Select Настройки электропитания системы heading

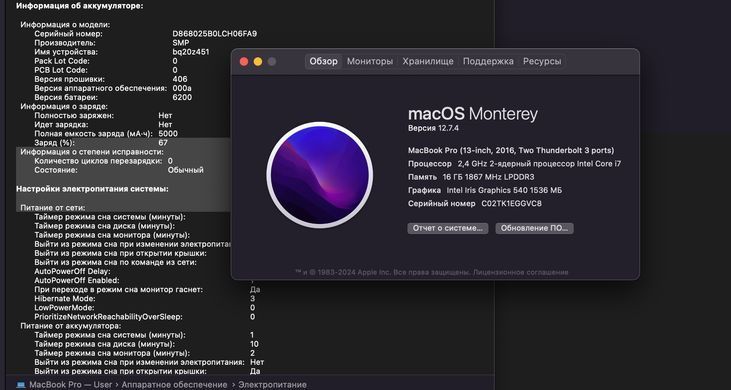tap(92, 189)
